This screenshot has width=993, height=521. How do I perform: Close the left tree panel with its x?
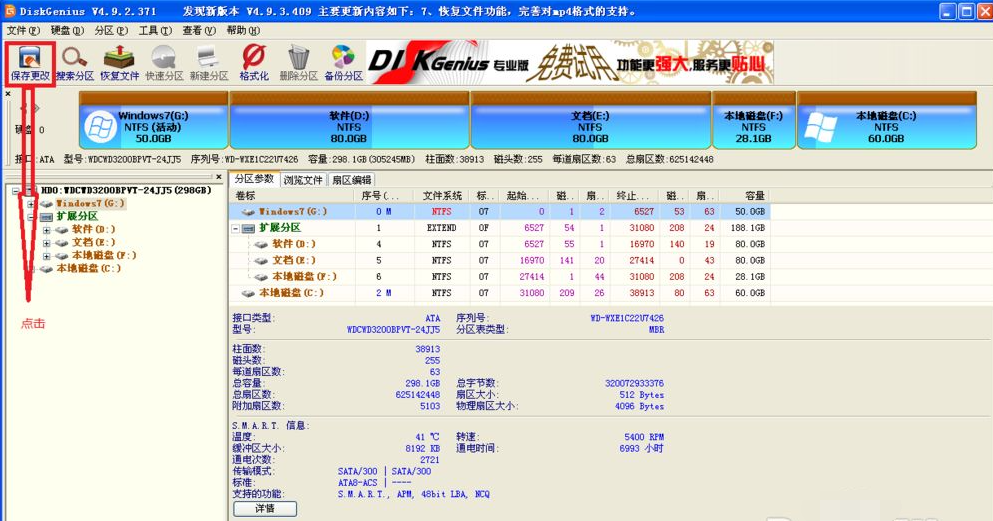tap(218, 177)
